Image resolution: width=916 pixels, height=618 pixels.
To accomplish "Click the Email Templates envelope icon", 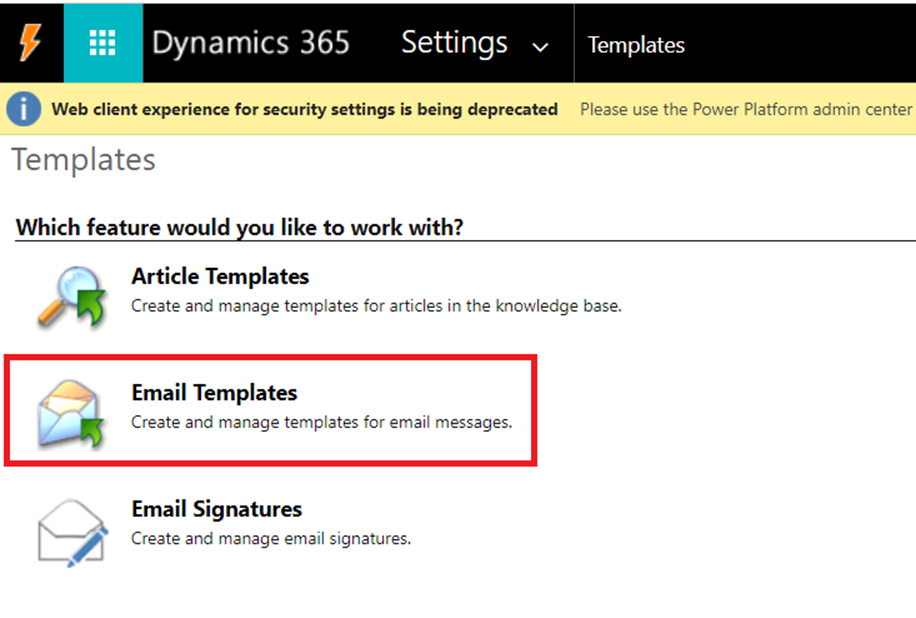I will click(71, 410).
